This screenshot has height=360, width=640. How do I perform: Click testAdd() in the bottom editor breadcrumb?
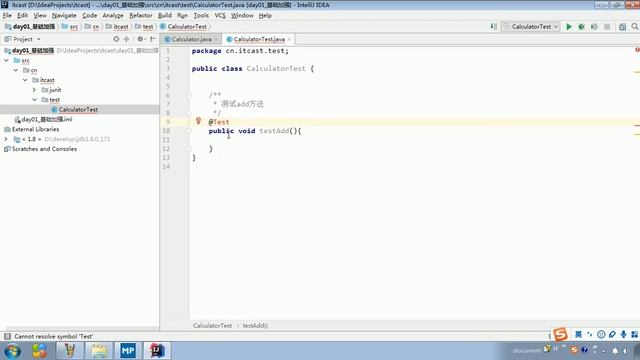pyautogui.click(x=256, y=326)
